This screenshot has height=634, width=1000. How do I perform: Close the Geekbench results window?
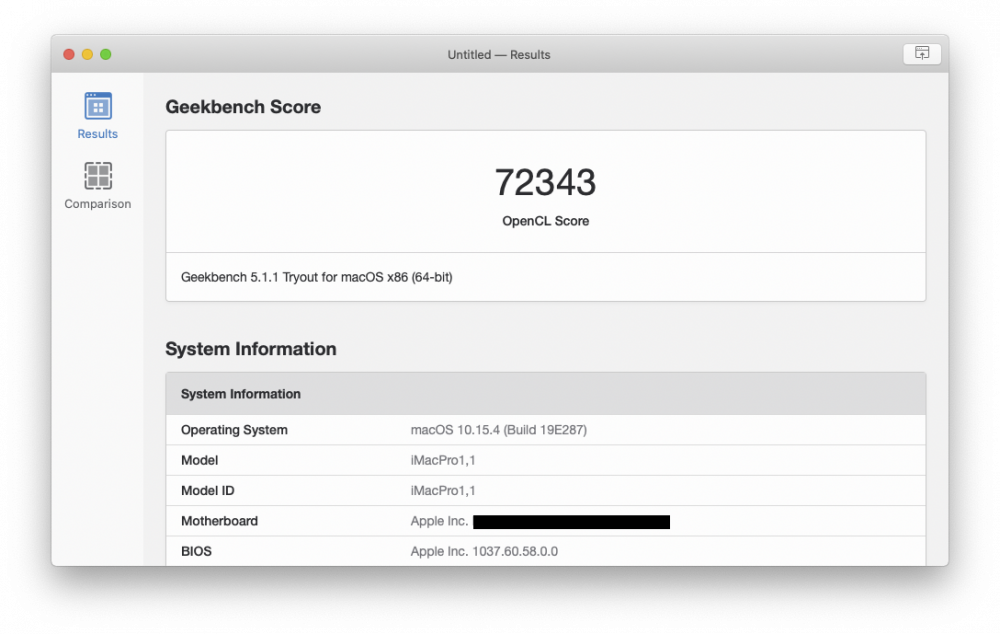click(x=69, y=54)
